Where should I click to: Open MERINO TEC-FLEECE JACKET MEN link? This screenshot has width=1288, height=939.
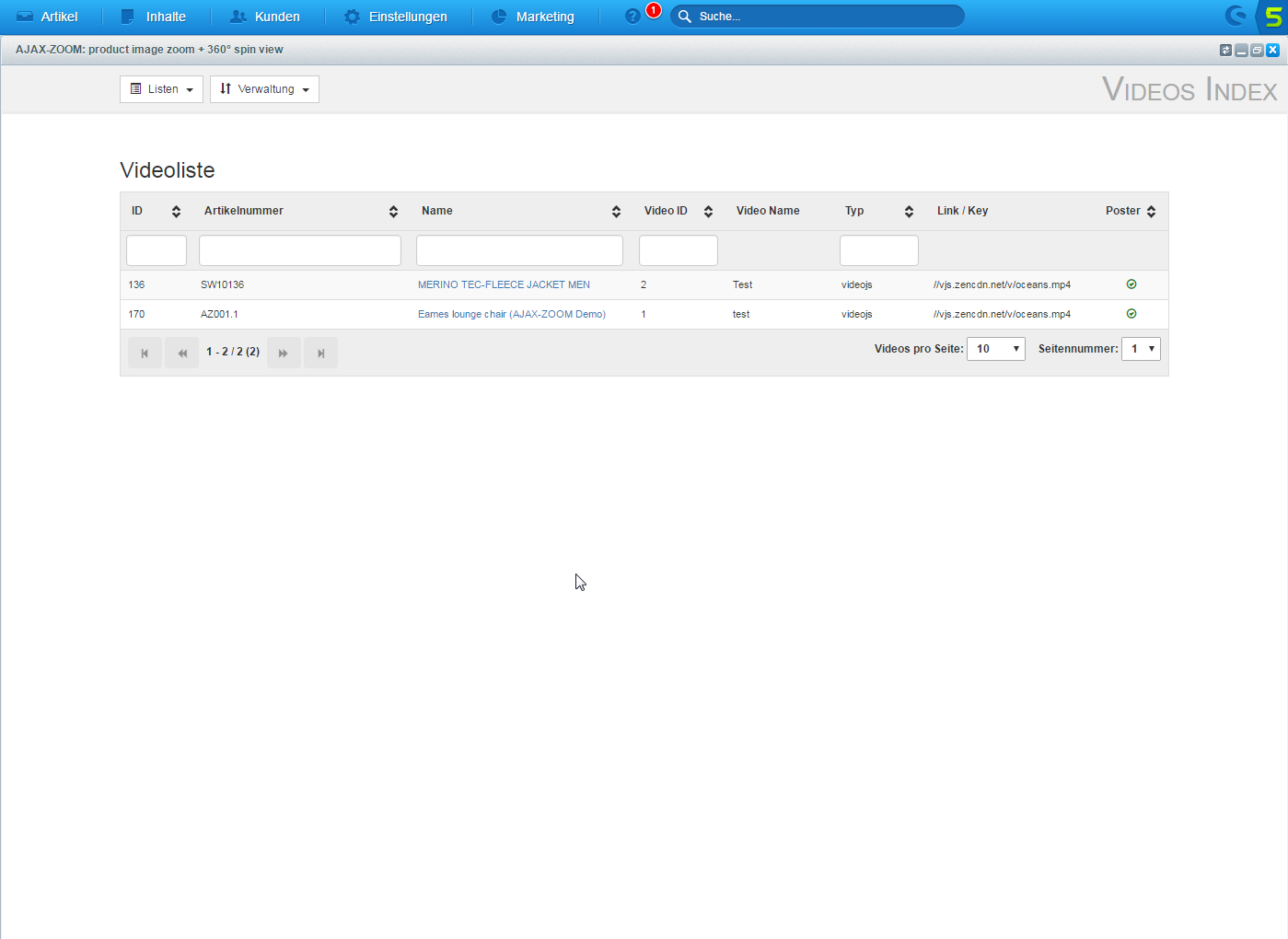click(504, 285)
